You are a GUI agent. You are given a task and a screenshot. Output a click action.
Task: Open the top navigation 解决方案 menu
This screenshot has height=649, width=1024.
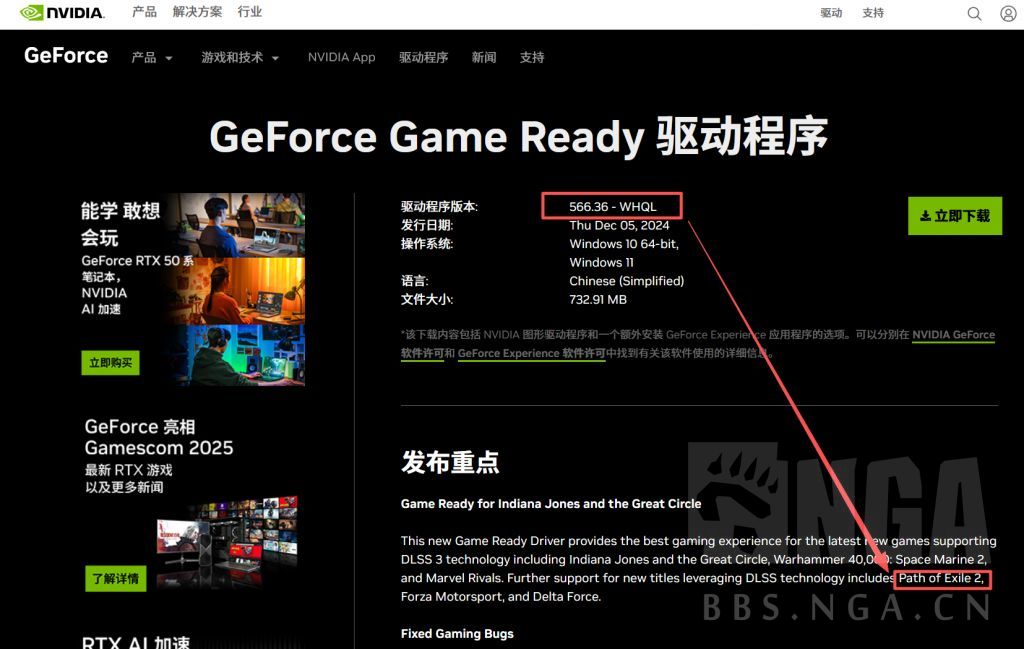coord(199,14)
